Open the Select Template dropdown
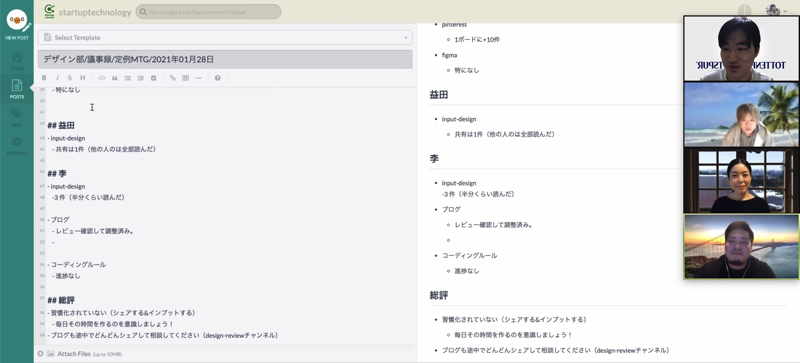 225,37
